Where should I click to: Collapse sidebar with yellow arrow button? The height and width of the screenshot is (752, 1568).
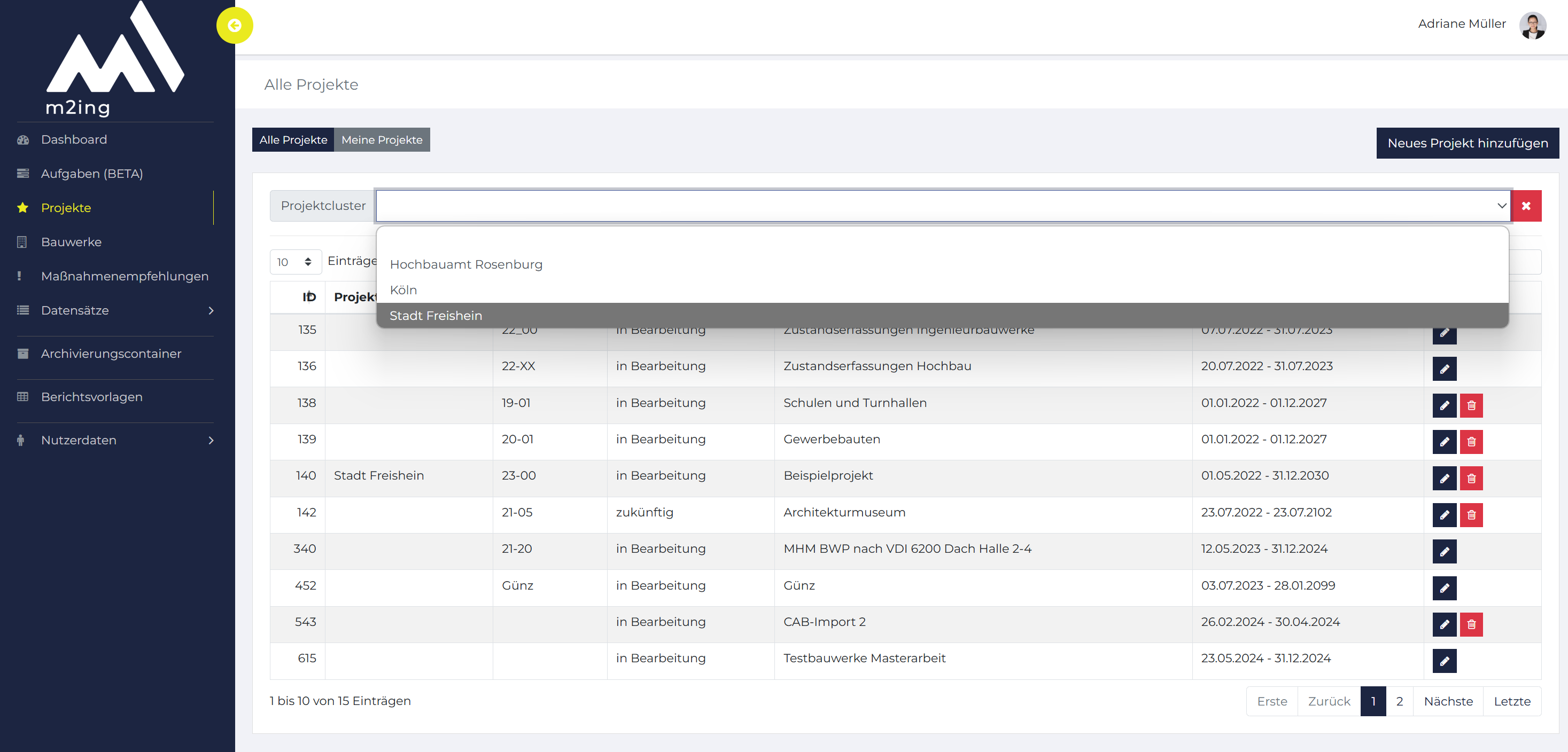point(235,26)
